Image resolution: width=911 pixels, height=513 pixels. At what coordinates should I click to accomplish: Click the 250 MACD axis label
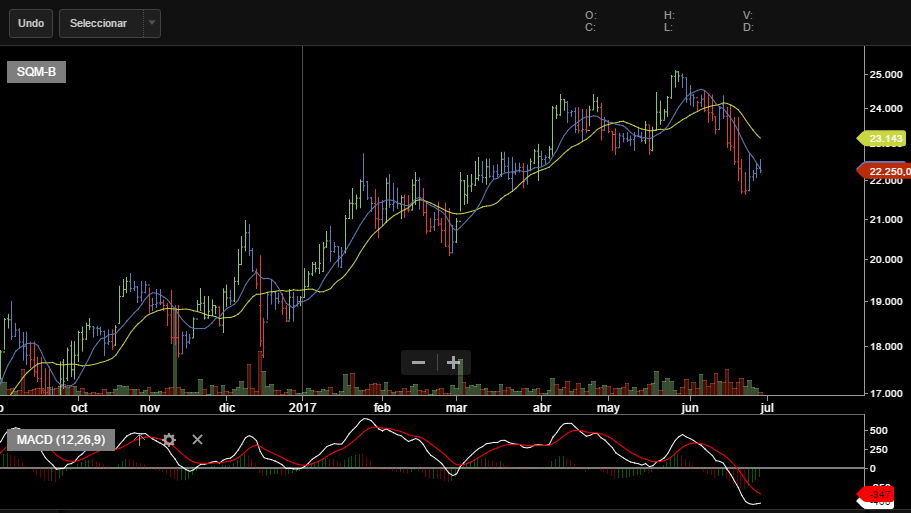tap(878, 449)
